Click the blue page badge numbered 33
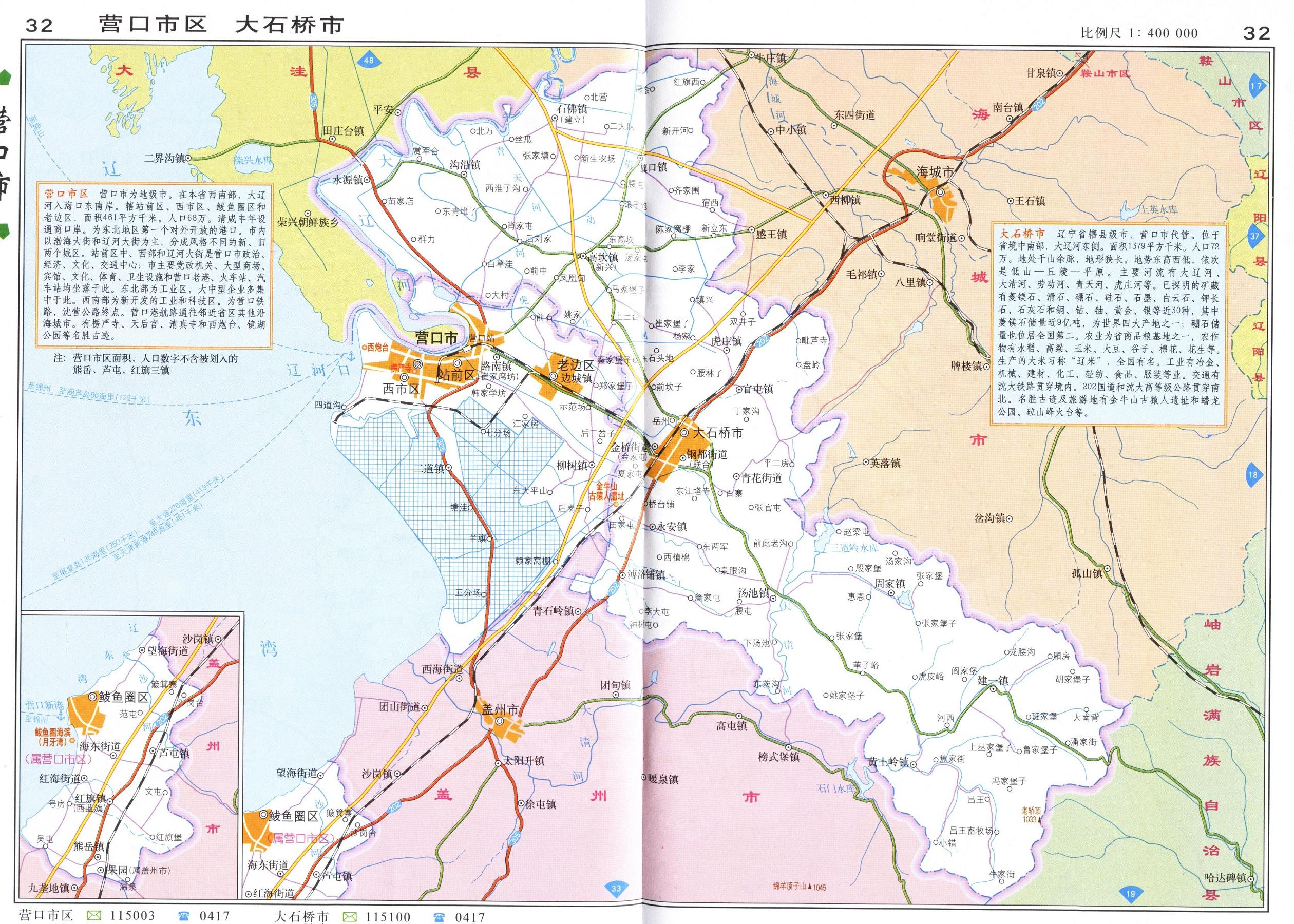The width and height of the screenshot is (1294, 924). point(615,888)
